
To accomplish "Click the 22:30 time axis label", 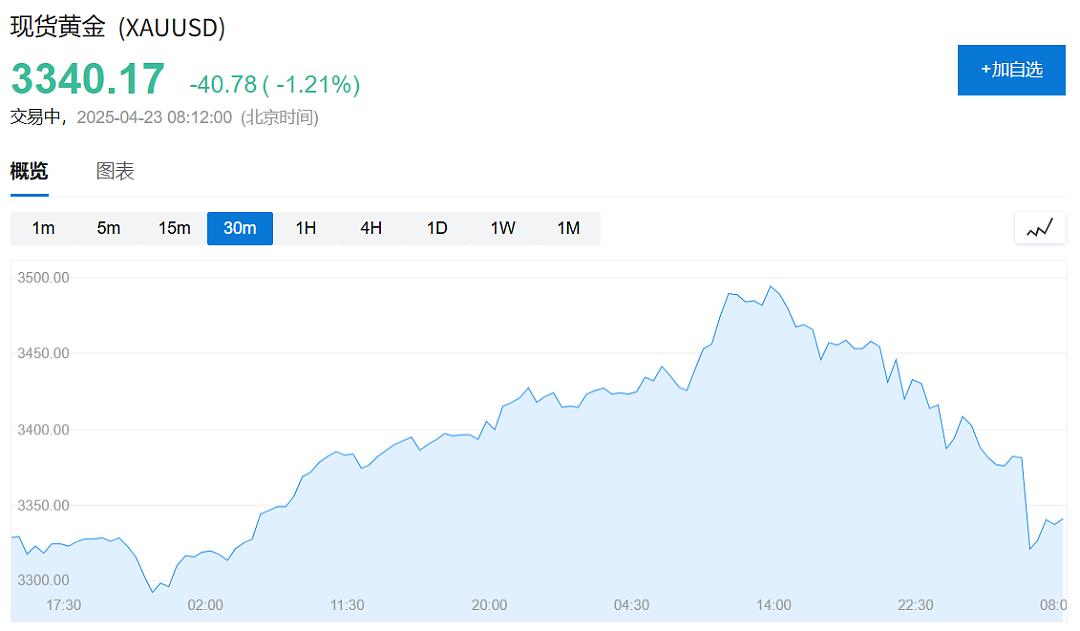I will point(915,605).
